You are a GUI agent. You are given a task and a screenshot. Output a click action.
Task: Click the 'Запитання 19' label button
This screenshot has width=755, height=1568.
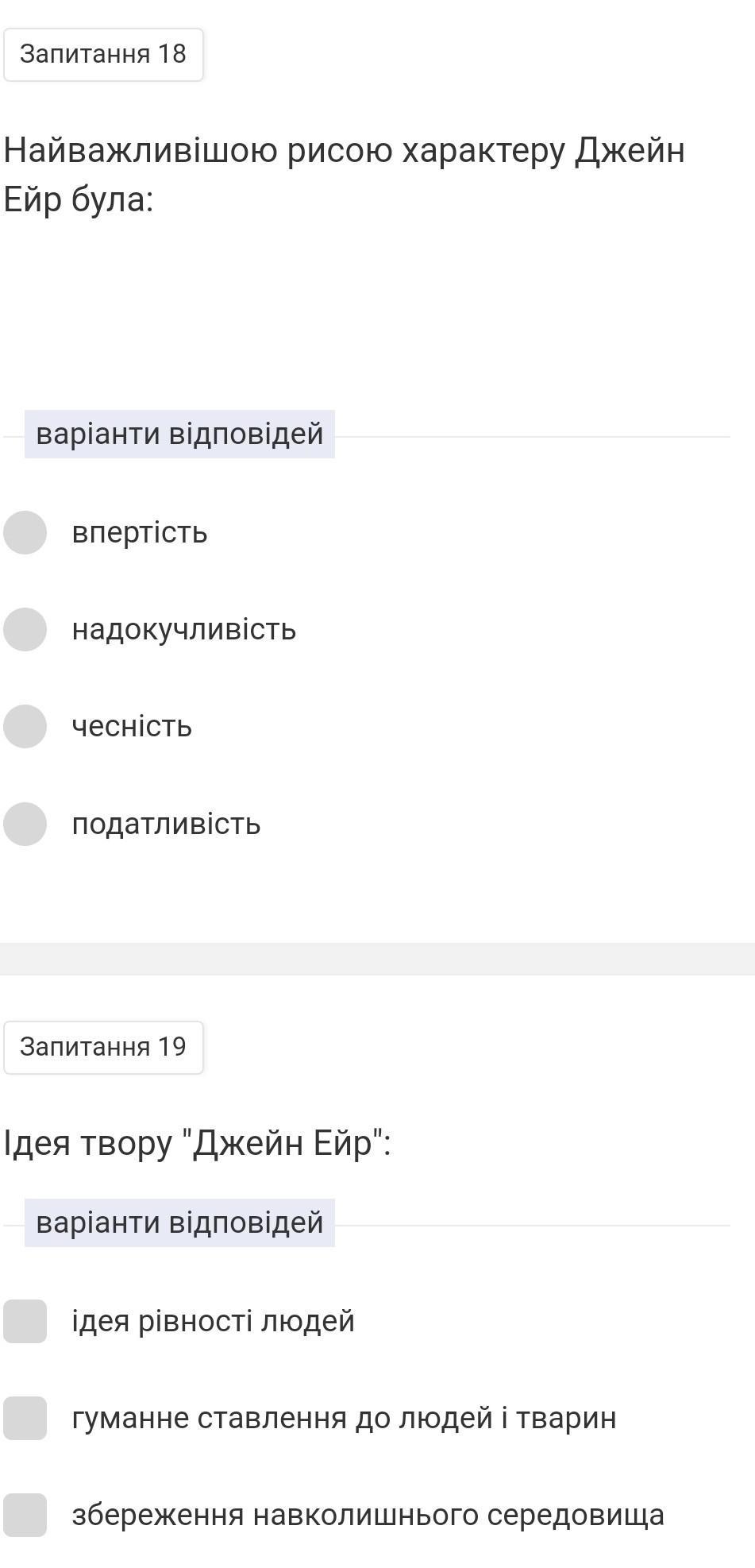[103, 1047]
